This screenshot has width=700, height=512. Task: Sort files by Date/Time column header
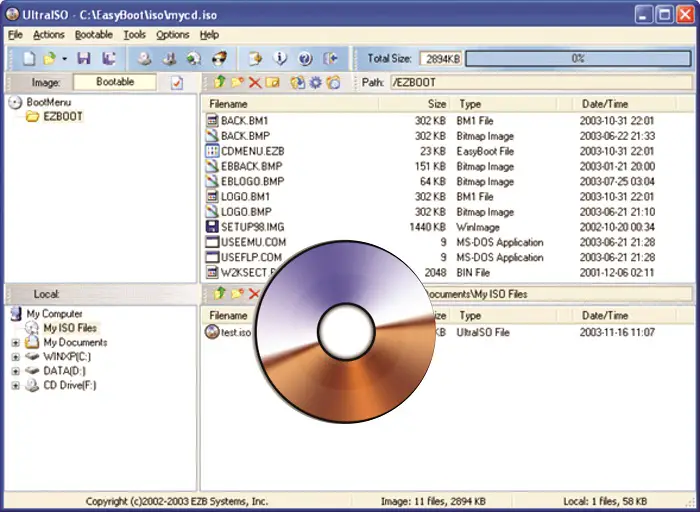tap(605, 104)
